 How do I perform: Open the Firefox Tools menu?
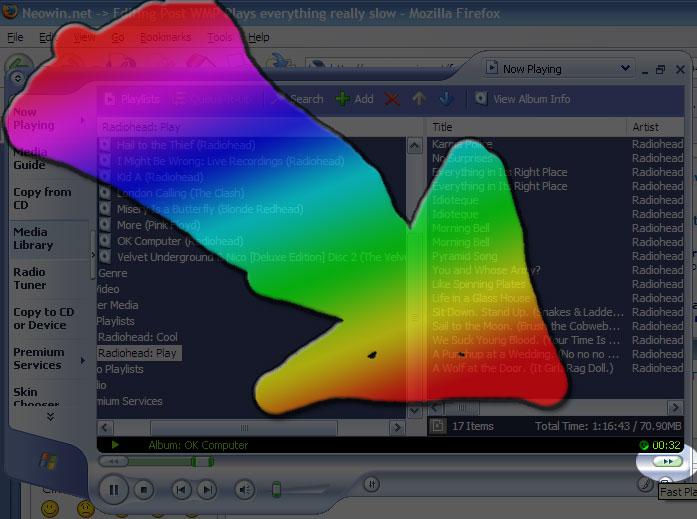click(220, 37)
